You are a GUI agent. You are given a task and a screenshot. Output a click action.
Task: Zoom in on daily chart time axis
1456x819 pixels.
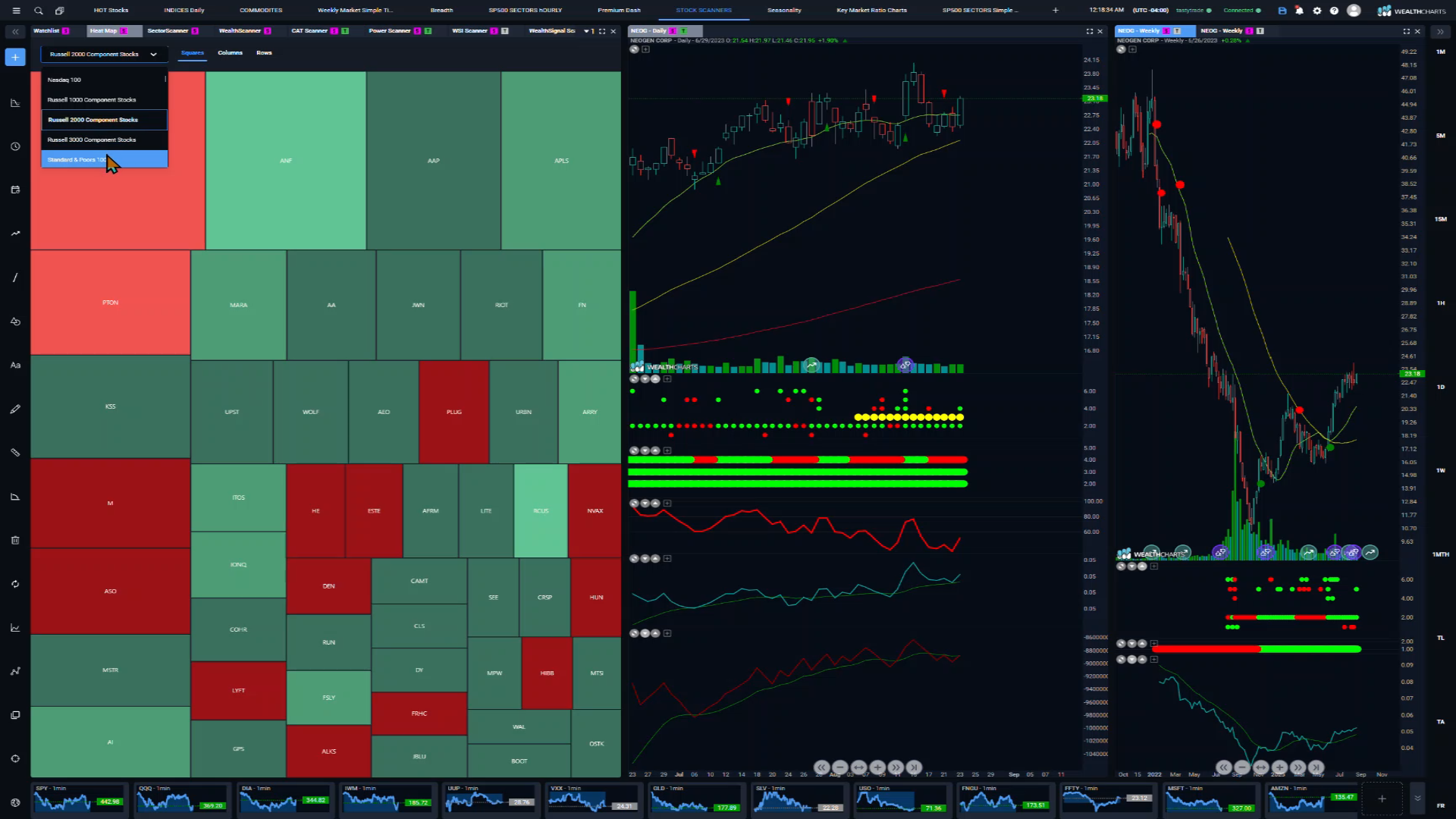click(x=877, y=767)
